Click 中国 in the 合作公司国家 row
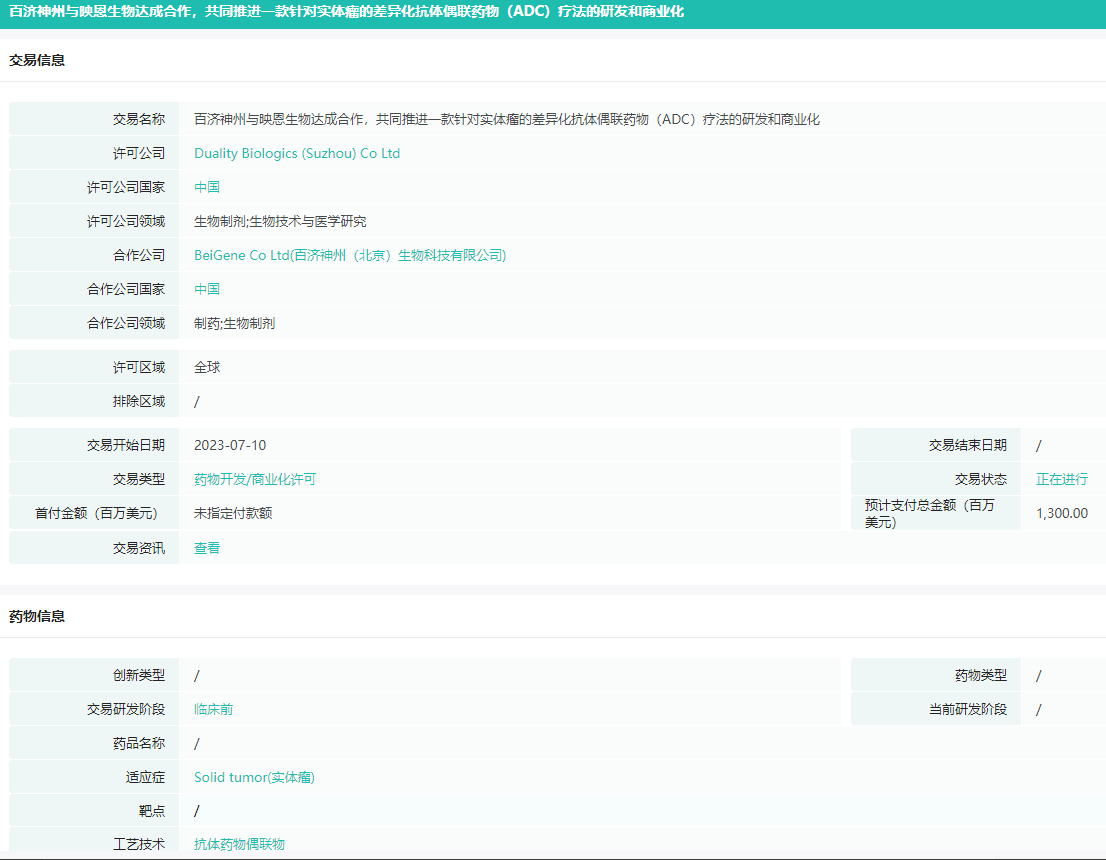This screenshot has height=860, width=1106. pyautogui.click(x=207, y=289)
